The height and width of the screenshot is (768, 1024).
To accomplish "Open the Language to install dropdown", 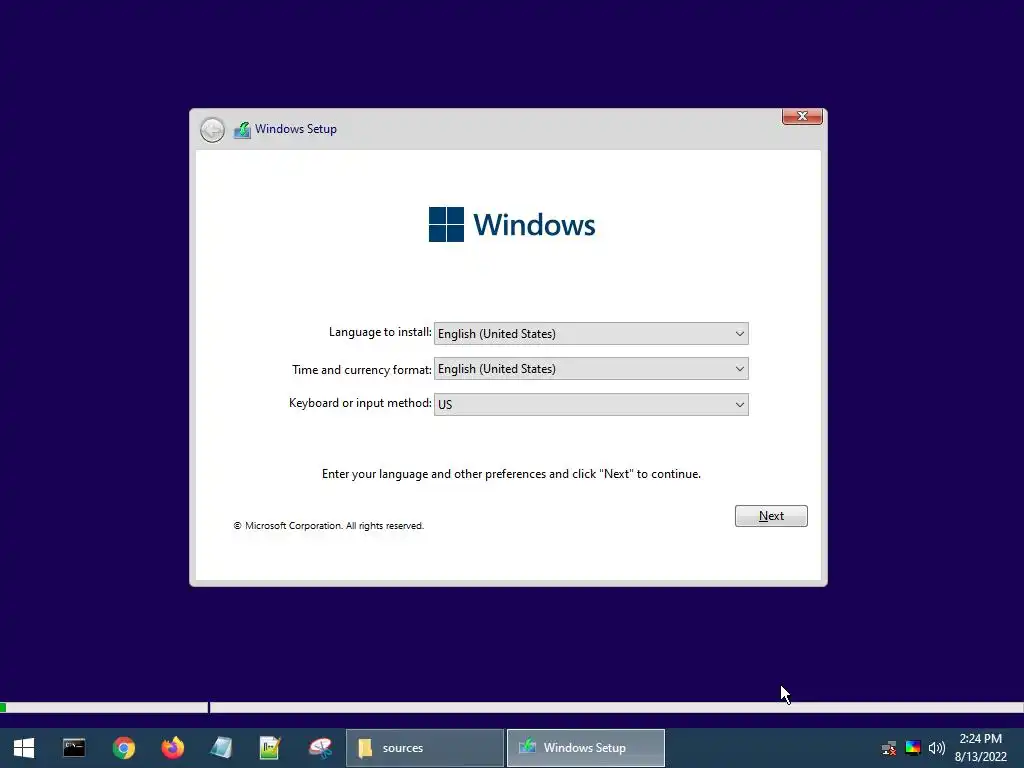I will 591,334.
